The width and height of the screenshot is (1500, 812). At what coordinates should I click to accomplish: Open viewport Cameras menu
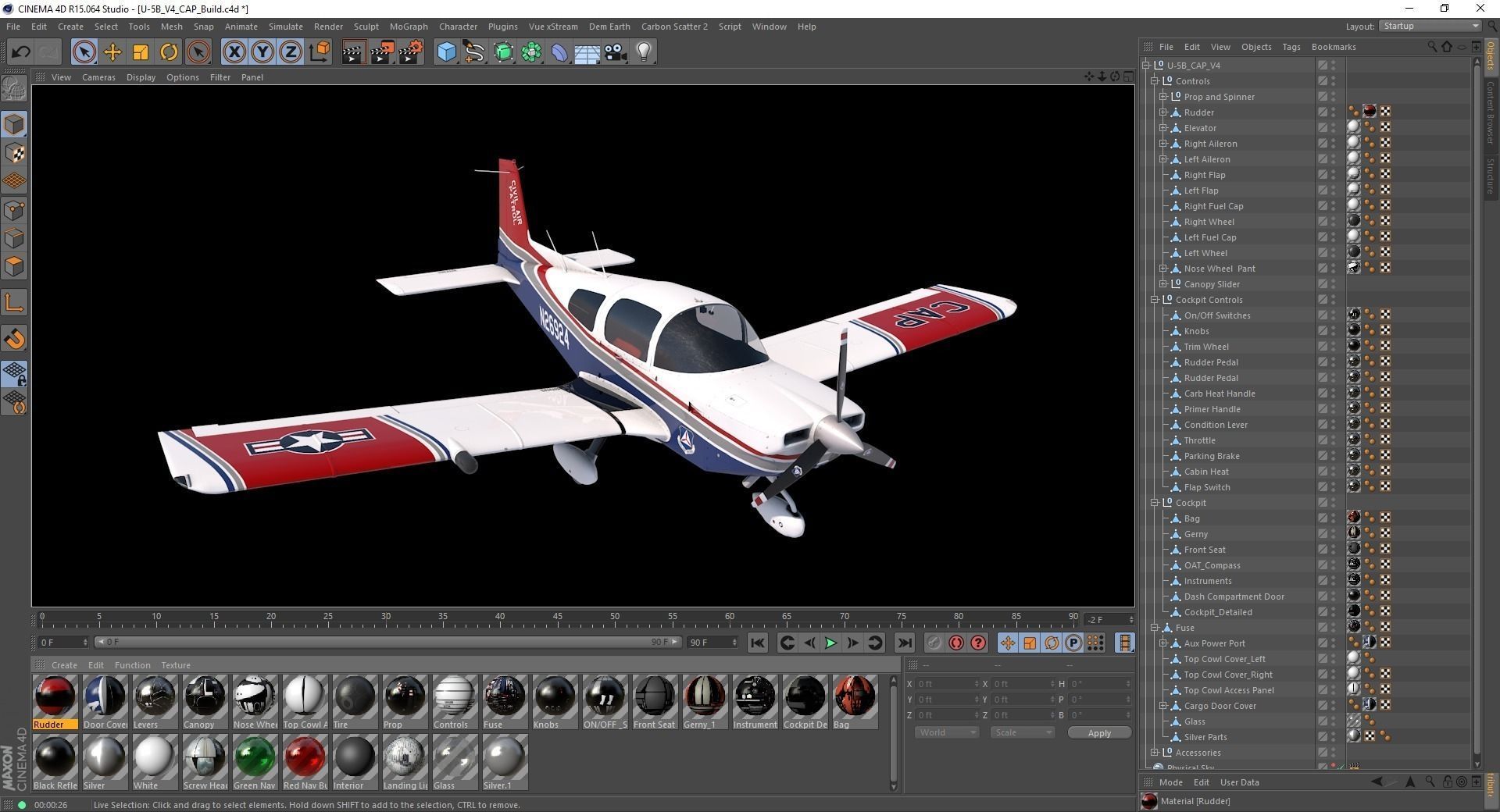(98, 77)
